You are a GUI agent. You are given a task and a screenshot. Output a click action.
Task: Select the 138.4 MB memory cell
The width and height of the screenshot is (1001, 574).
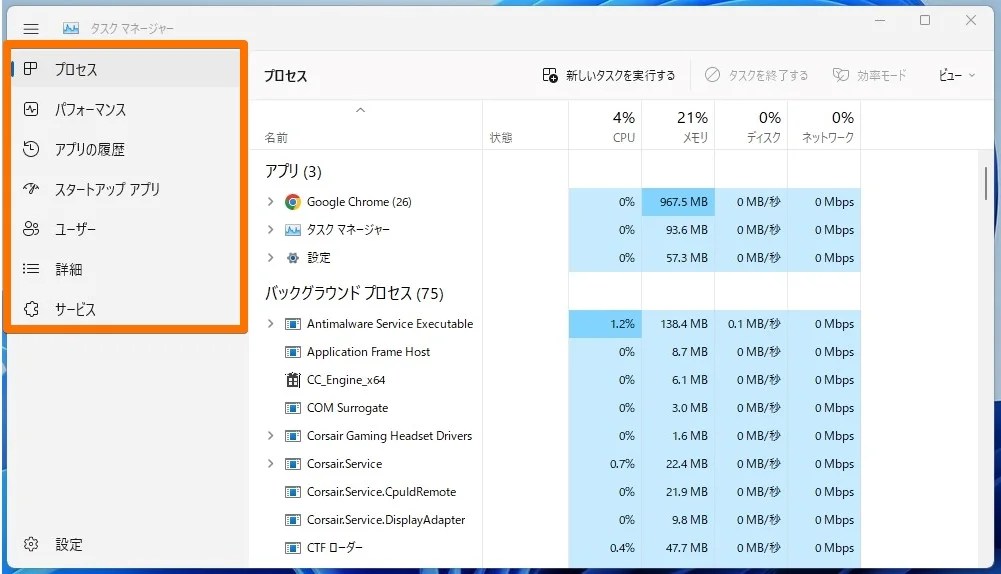pyautogui.click(x=678, y=324)
